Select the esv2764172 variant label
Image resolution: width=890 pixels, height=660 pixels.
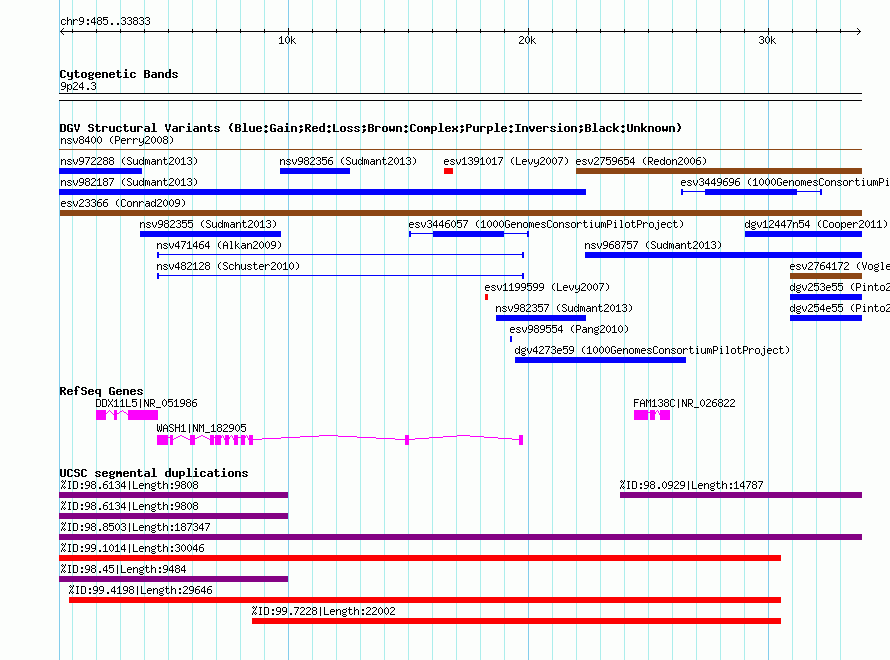click(839, 266)
